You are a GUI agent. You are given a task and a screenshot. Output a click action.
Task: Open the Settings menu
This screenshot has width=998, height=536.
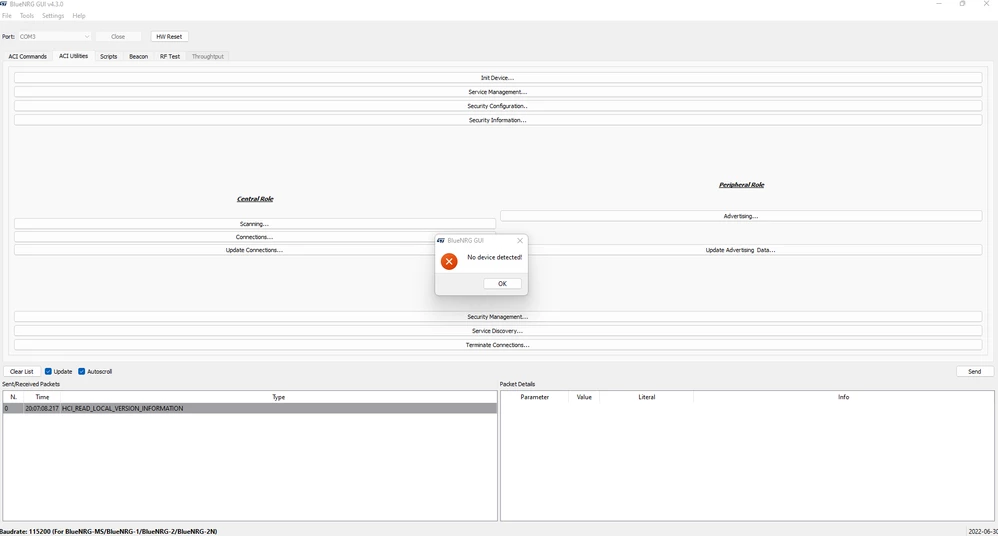pyautogui.click(x=53, y=16)
